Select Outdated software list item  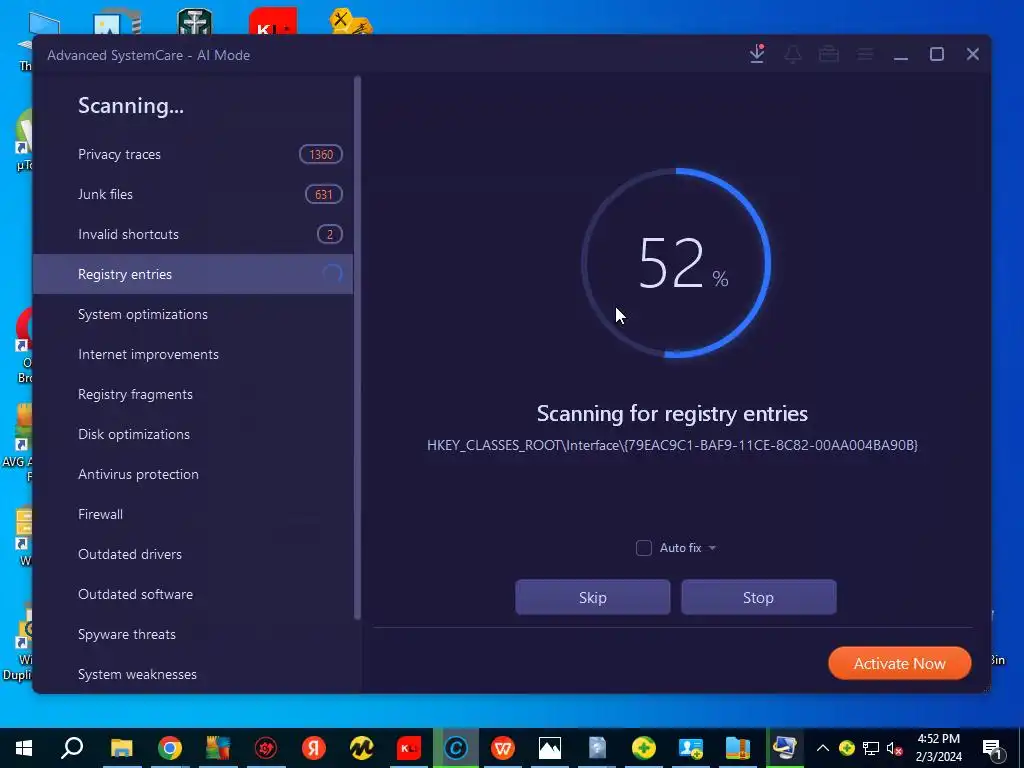click(x=193, y=594)
